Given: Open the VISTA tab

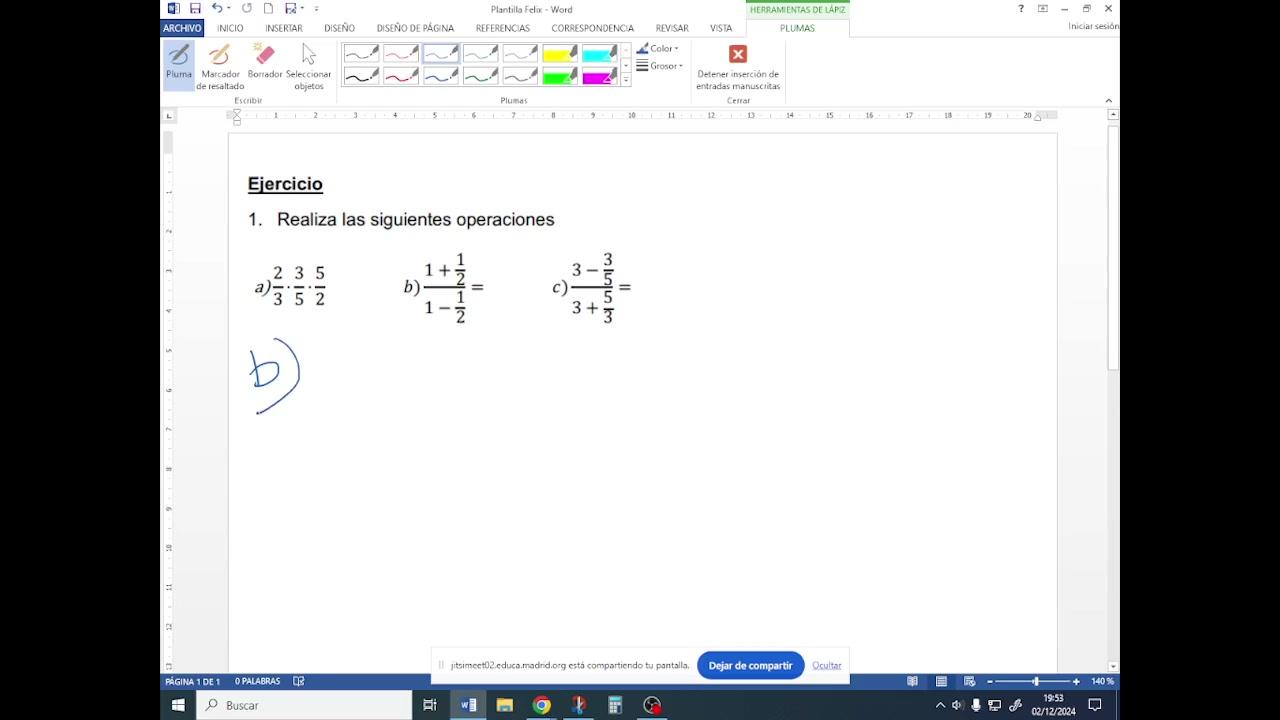Looking at the screenshot, I should click(x=721, y=28).
